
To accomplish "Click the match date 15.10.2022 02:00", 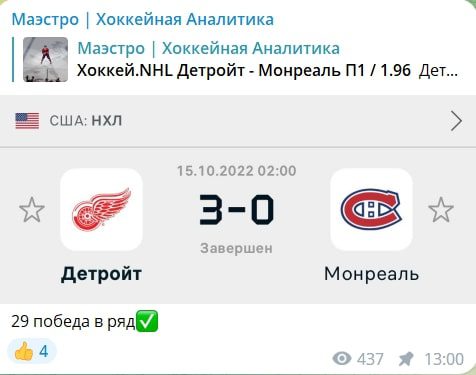I will tap(236, 171).
